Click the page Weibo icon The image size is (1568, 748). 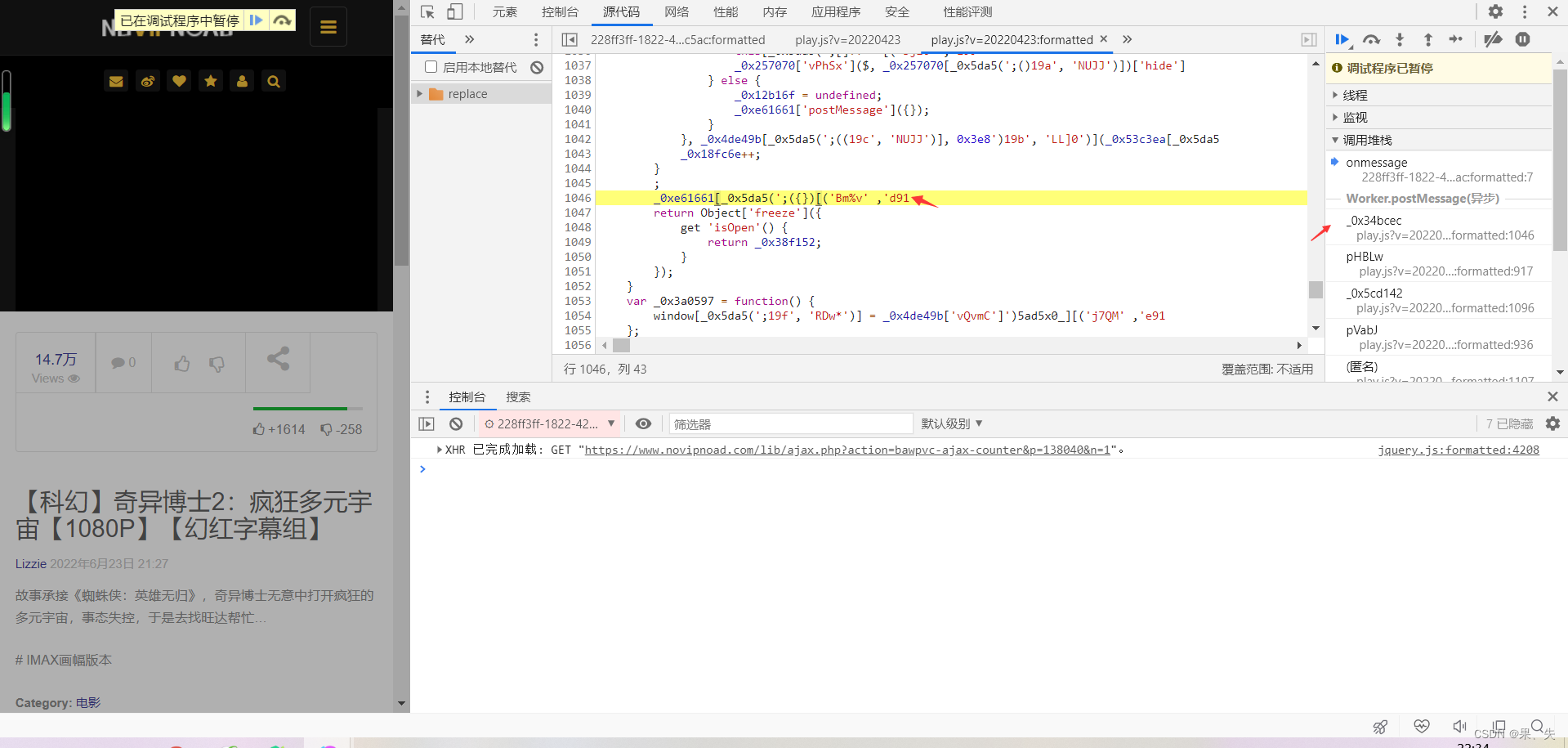pyautogui.click(x=148, y=81)
